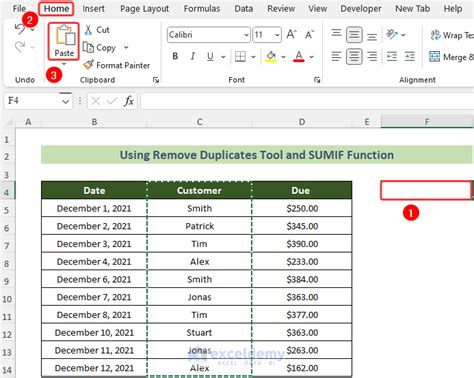Open the Help tab
Image resolution: width=474 pixels, height=378 pixels.
pyautogui.click(x=453, y=9)
